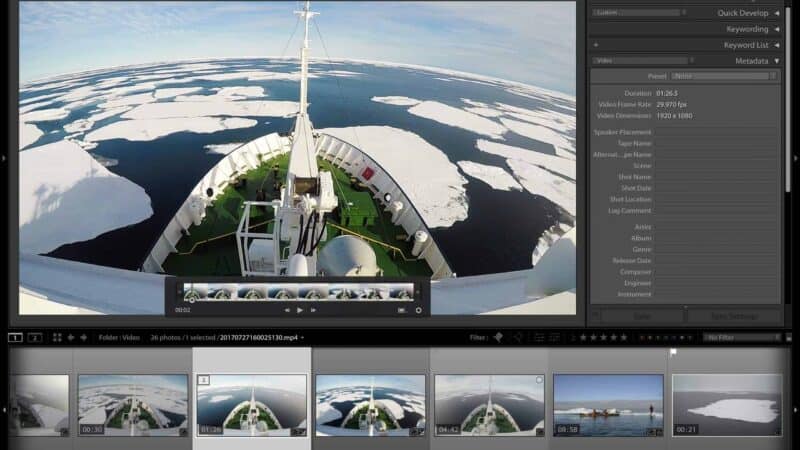Click the Tape Name field
Screen dimensions: 800x450
click(x=716, y=143)
